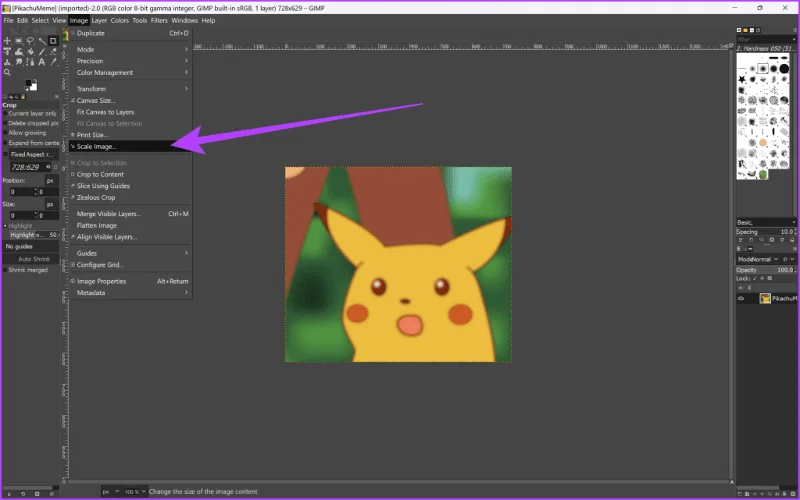Click Print Size... menu entry
The image size is (800, 500).
tap(130, 135)
